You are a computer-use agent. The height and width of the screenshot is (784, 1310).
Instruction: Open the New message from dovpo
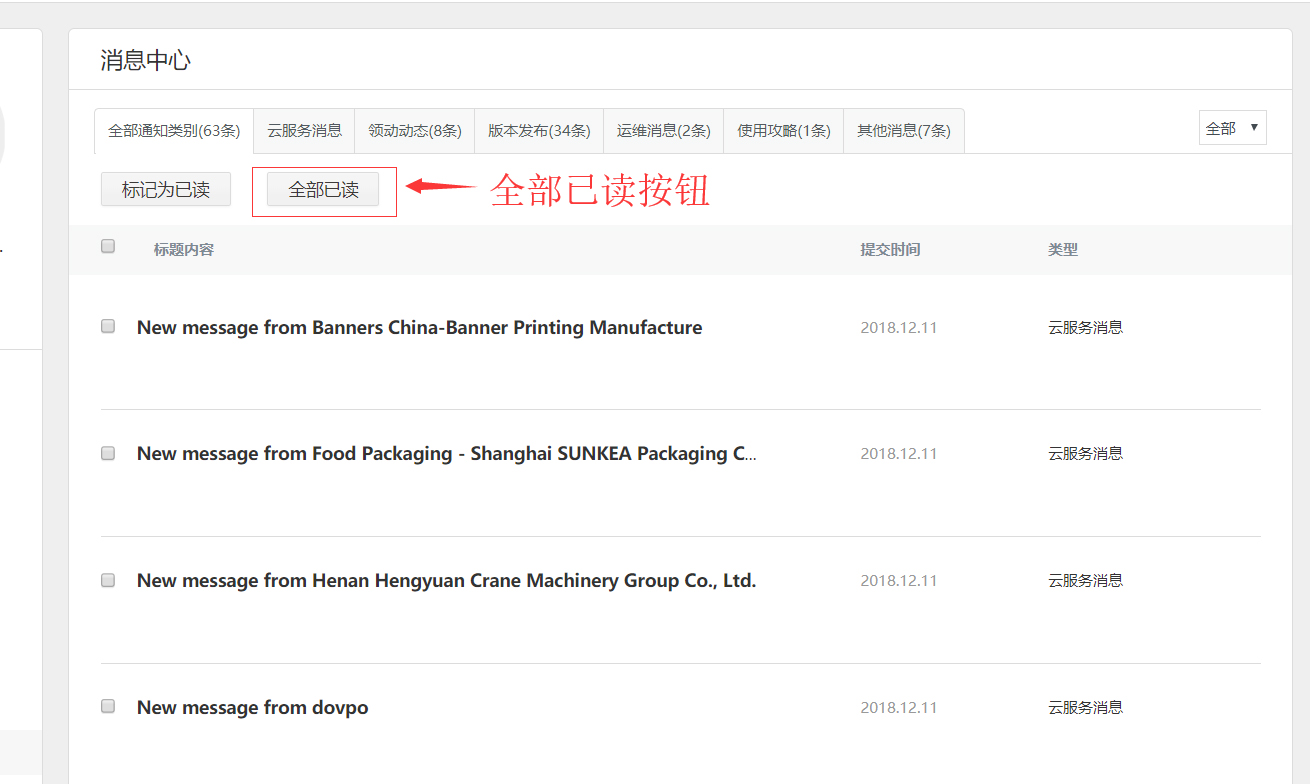point(252,708)
